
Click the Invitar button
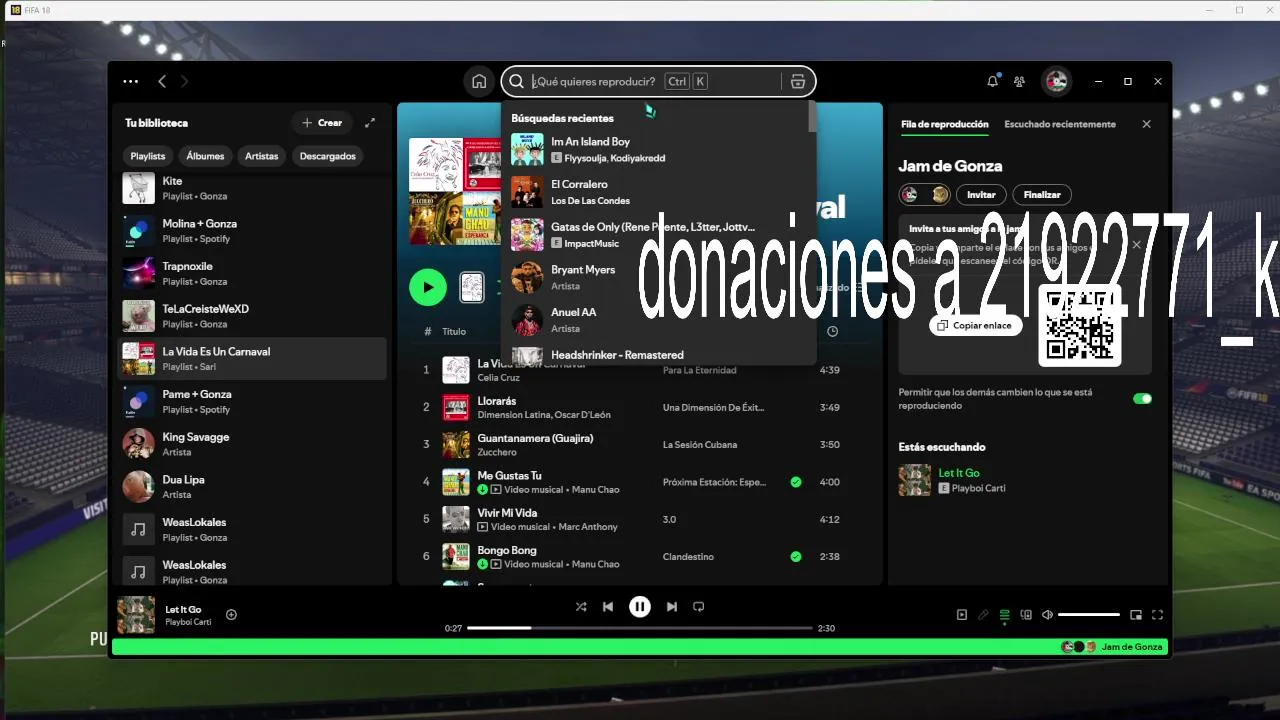981,195
